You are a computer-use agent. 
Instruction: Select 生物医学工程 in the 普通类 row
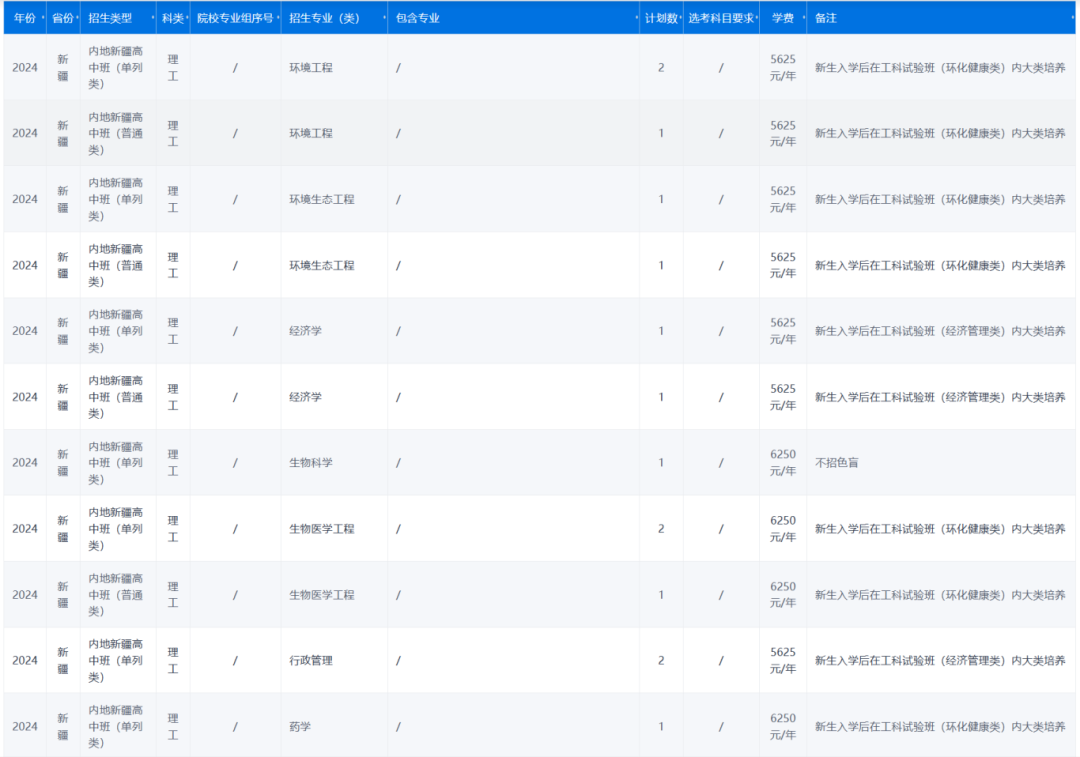coord(322,595)
